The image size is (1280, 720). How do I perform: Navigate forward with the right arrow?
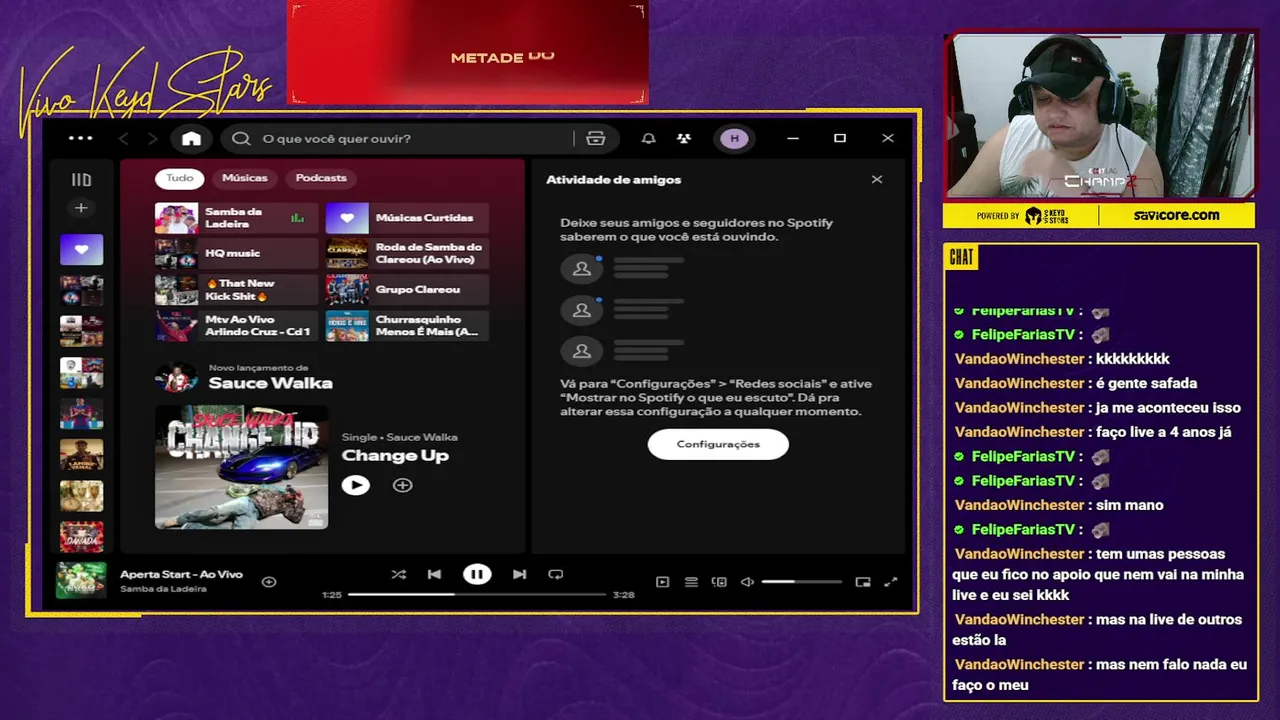(152, 138)
